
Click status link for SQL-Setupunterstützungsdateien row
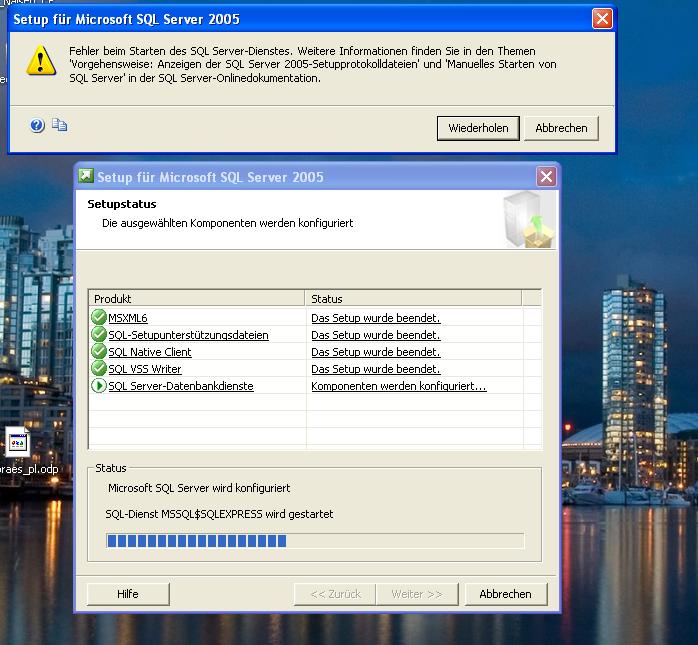point(376,335)
